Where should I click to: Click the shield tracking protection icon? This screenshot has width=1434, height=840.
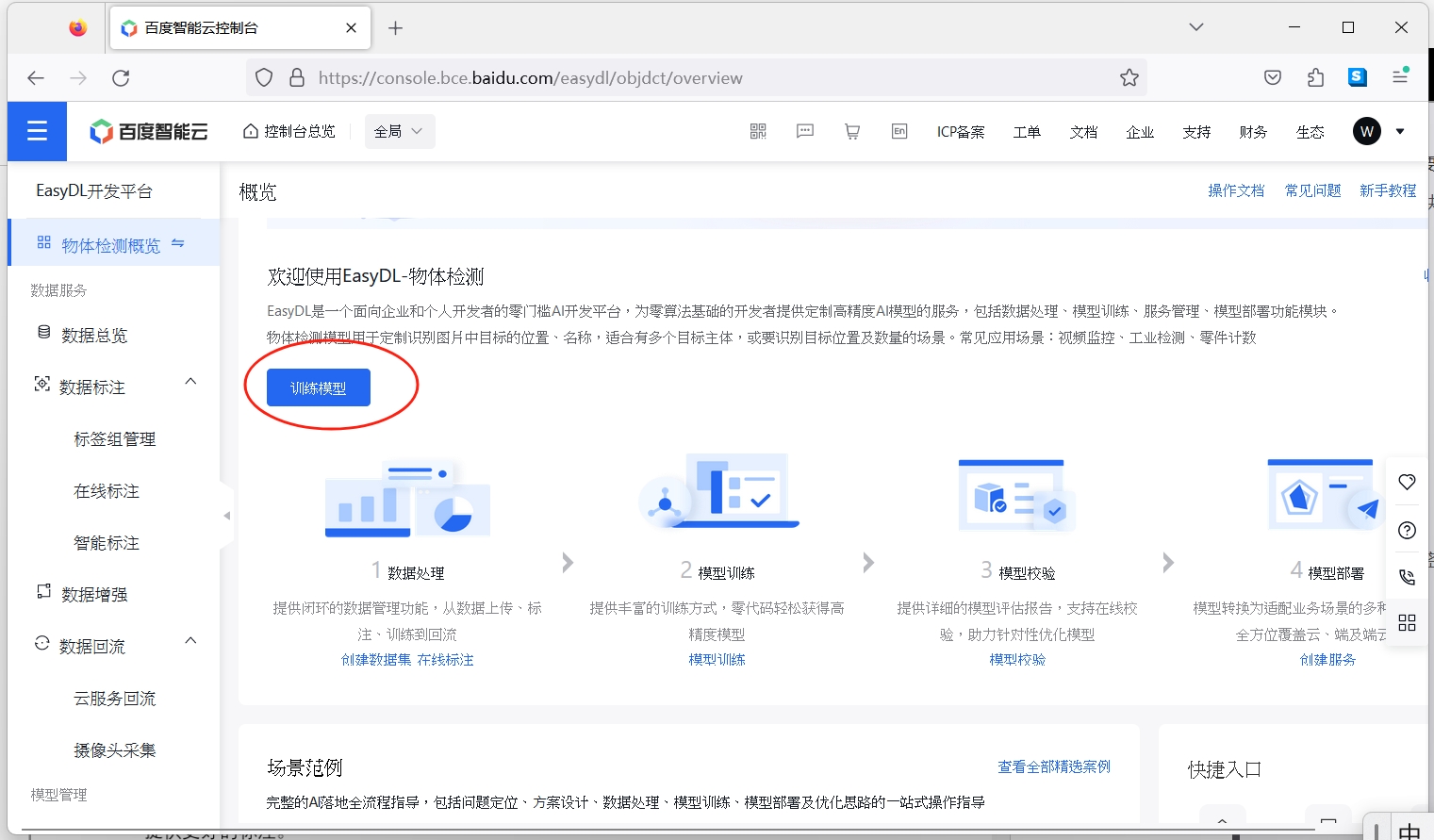(264, 78)
